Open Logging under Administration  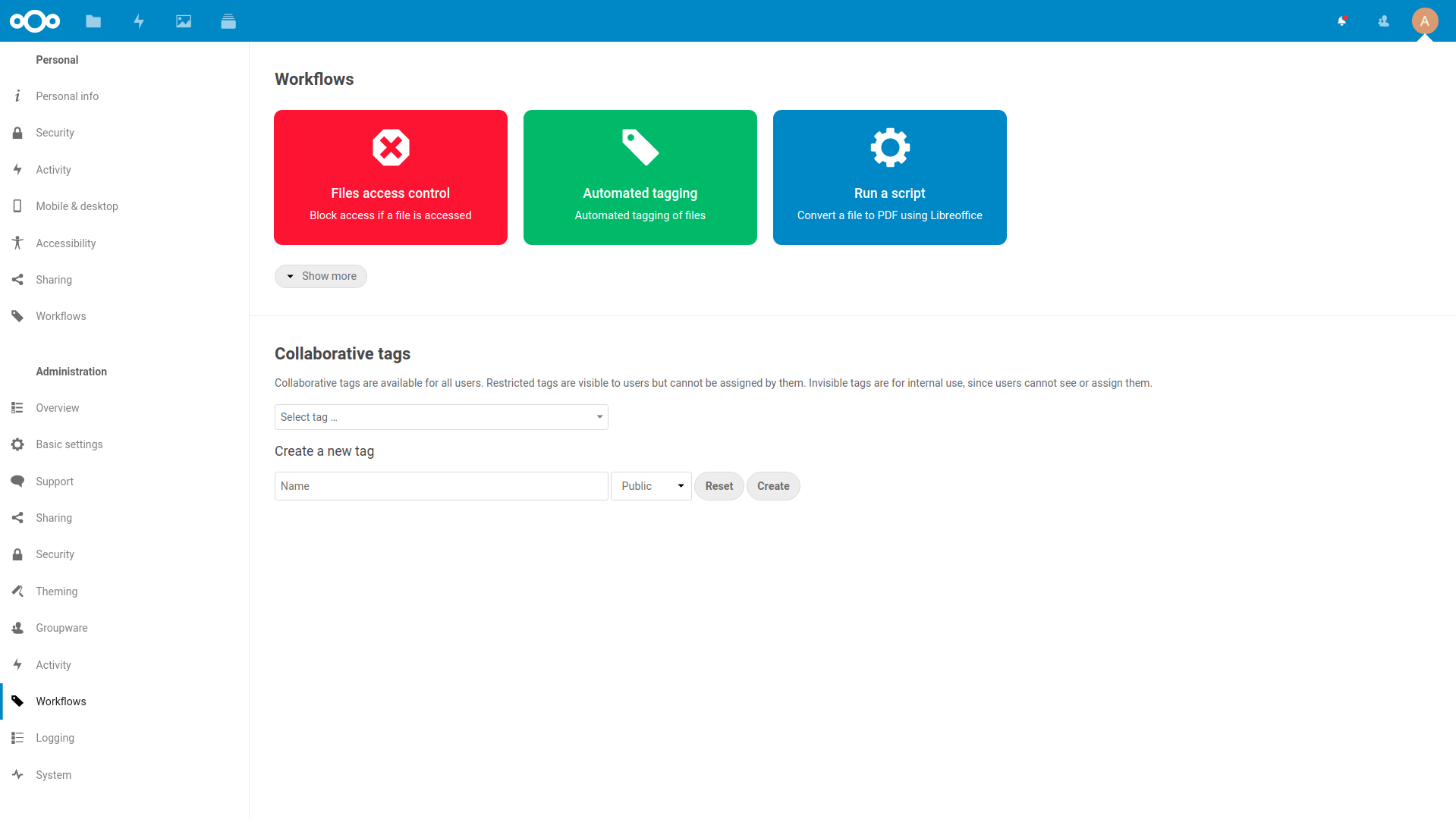[55, 737]
